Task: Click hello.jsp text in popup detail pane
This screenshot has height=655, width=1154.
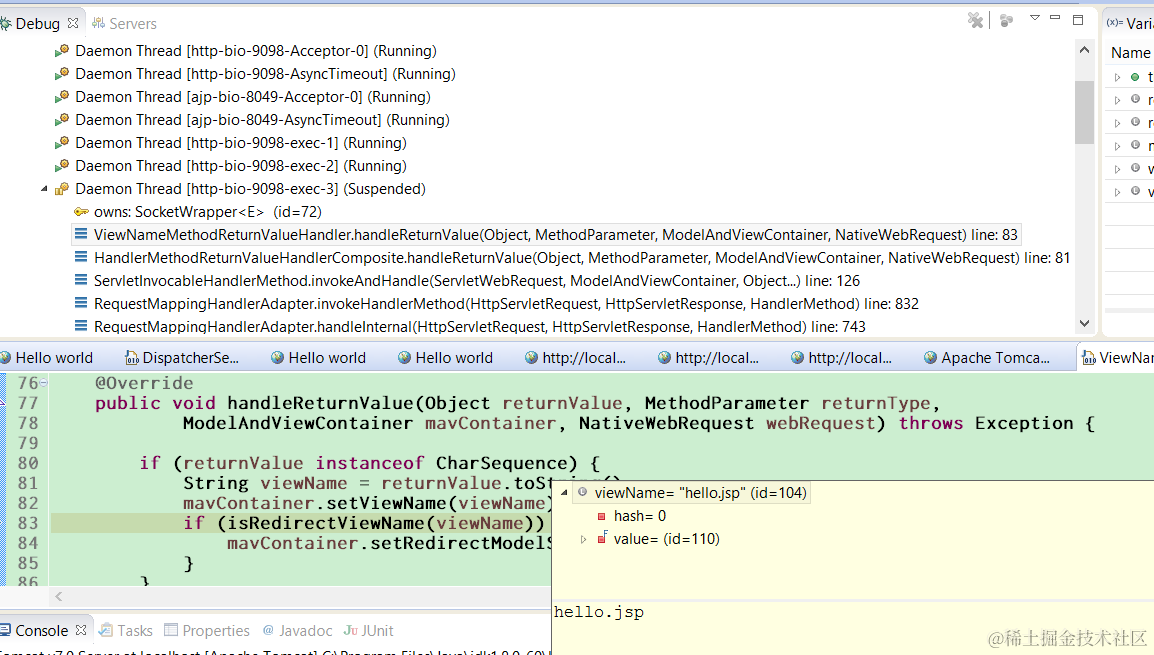Action: click(x=599, y=612)
